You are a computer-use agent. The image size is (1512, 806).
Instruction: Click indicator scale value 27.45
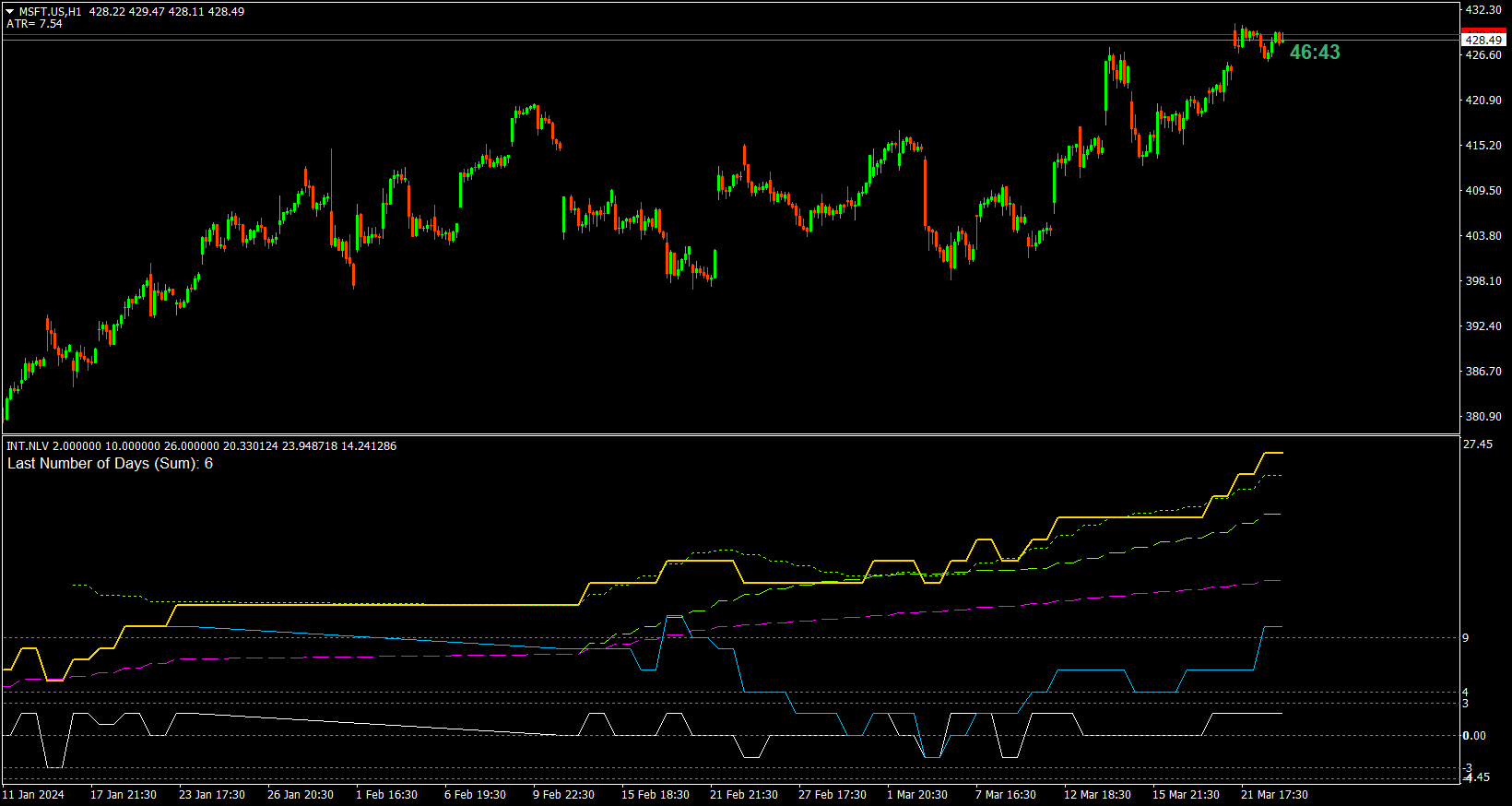point(1478,444)
